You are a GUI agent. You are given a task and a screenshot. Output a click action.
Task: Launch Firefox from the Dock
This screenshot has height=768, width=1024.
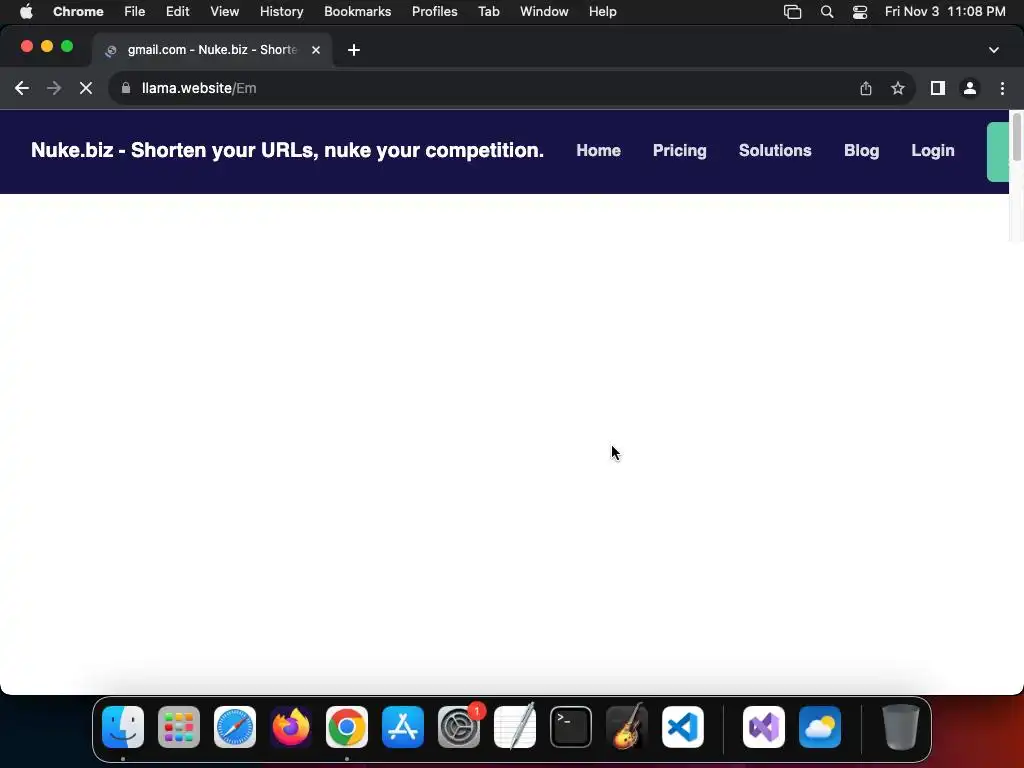point(291,727)
